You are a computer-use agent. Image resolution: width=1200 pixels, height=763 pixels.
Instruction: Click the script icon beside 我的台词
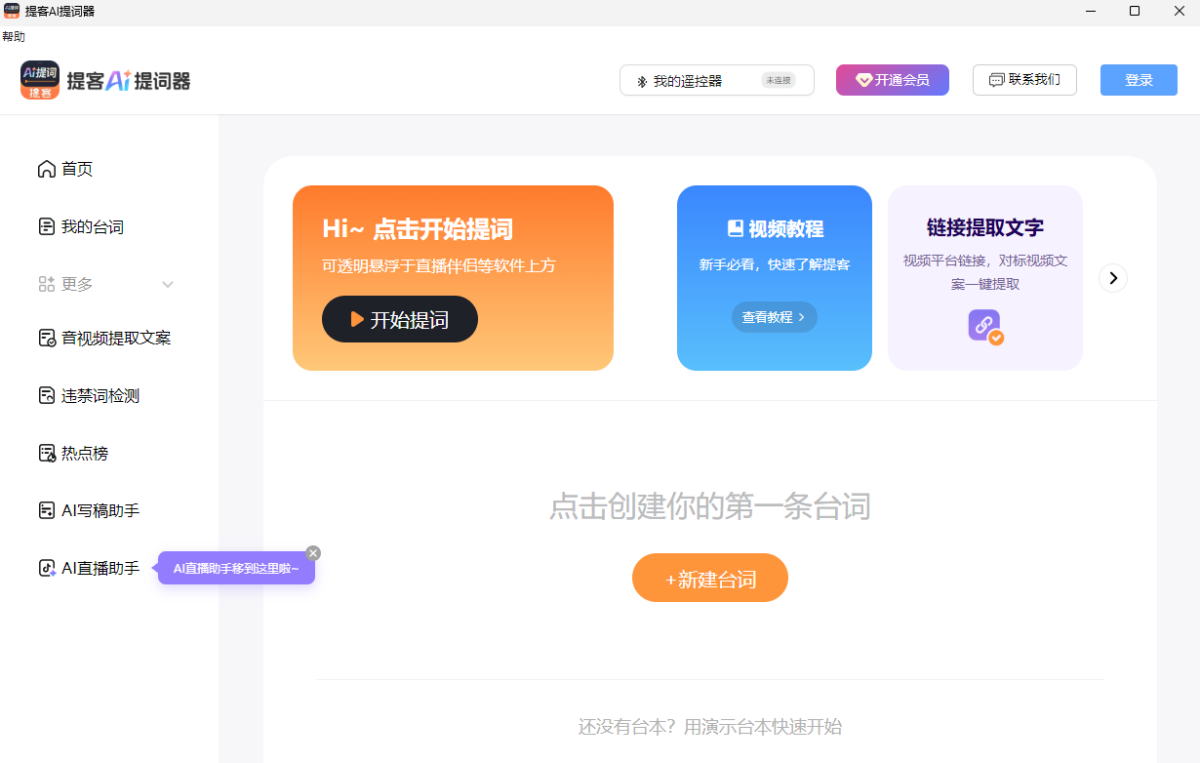(x=46, y=227)
